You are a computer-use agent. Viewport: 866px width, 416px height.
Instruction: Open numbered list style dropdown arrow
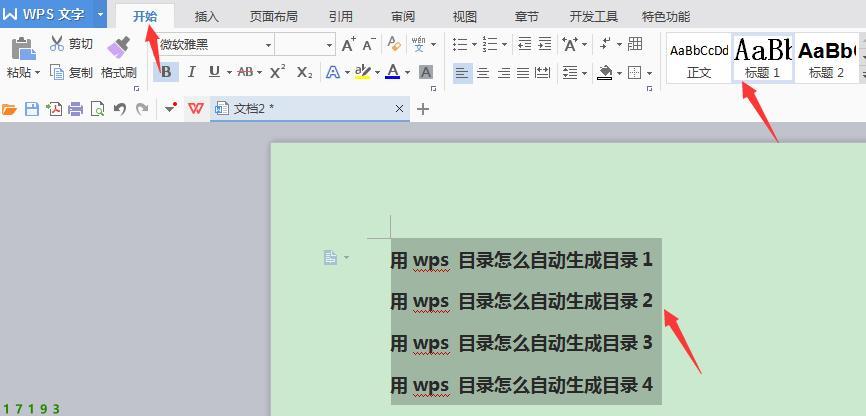[504, 44]
